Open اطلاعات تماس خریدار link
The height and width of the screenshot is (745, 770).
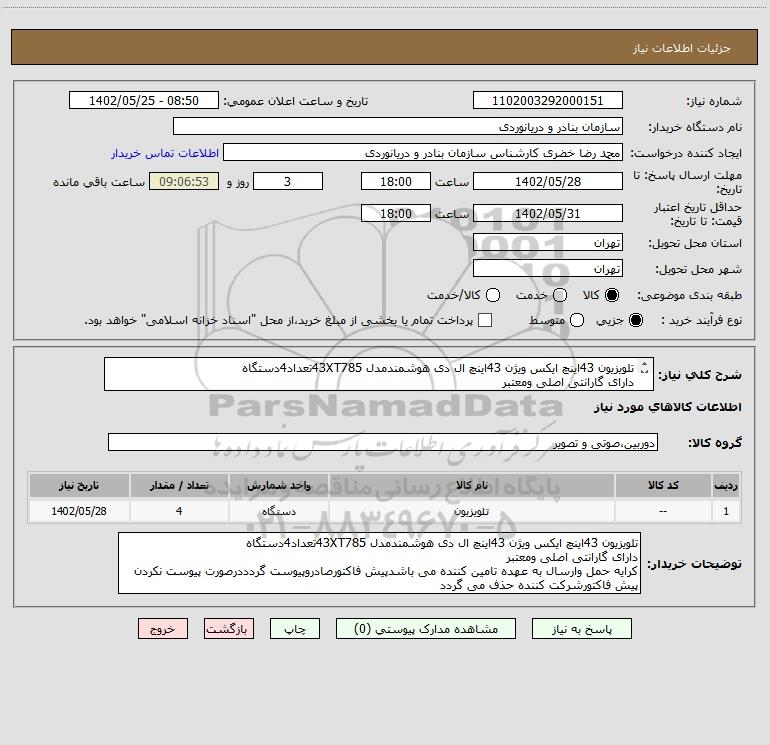coord(156,154)
